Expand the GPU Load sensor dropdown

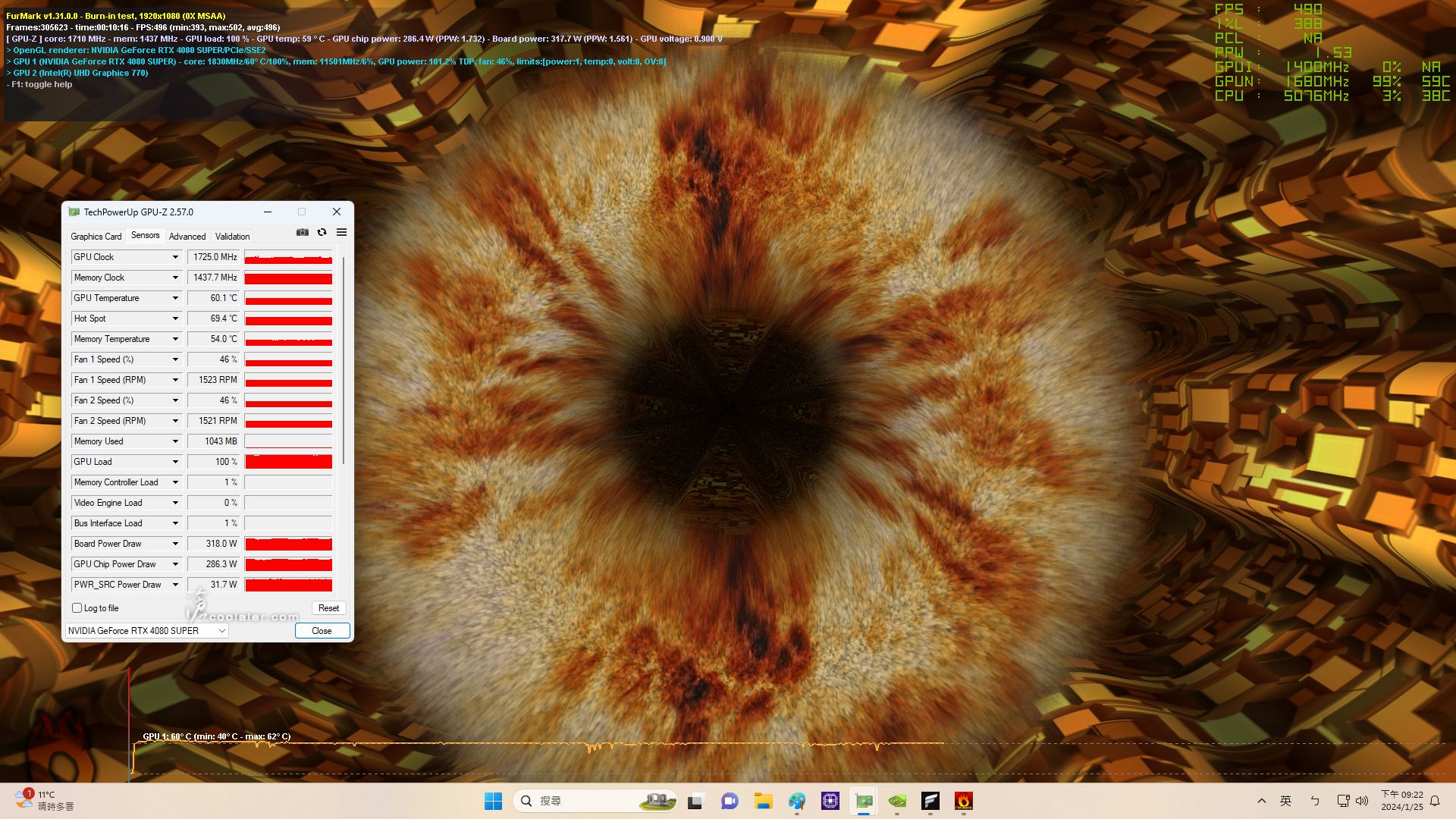point(175,462)
